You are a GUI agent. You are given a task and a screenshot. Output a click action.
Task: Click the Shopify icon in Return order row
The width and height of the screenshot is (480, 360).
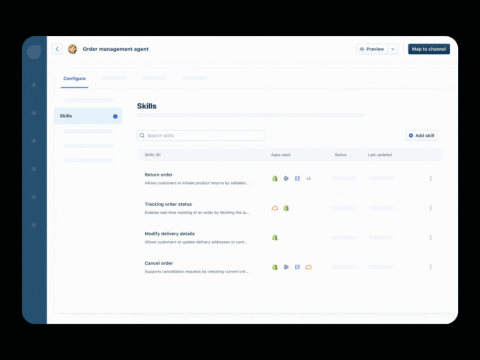(x=275, y=178)
